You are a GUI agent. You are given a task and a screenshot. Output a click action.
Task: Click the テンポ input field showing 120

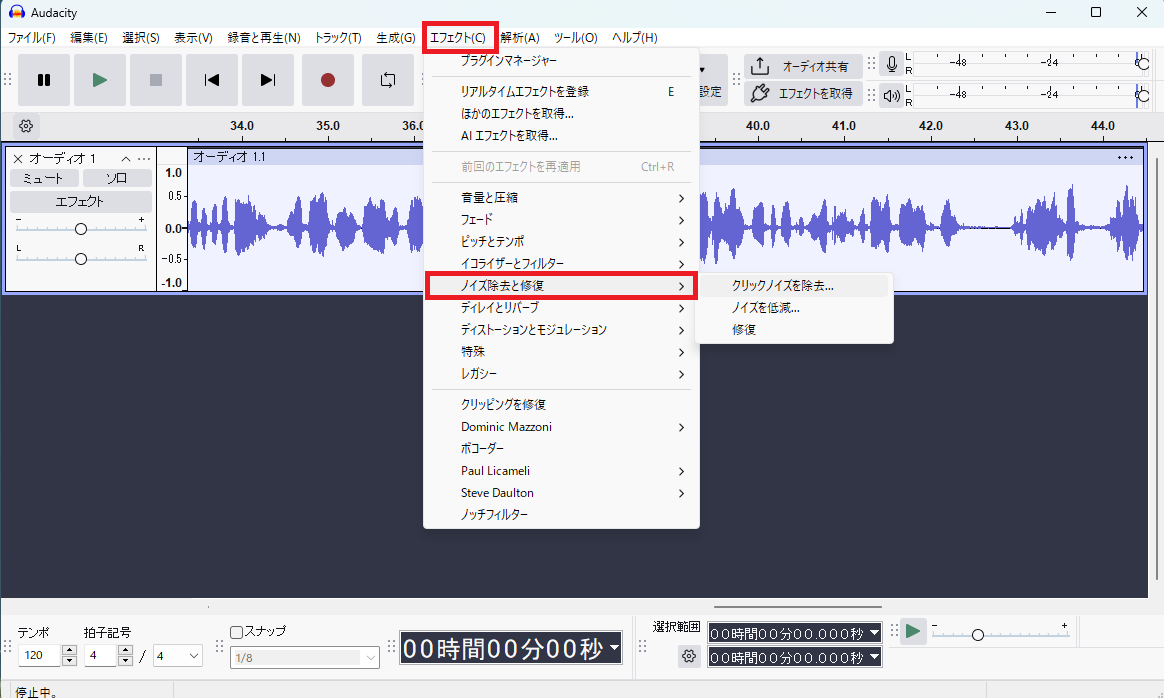pyautogui.click(x=40, y=656)
